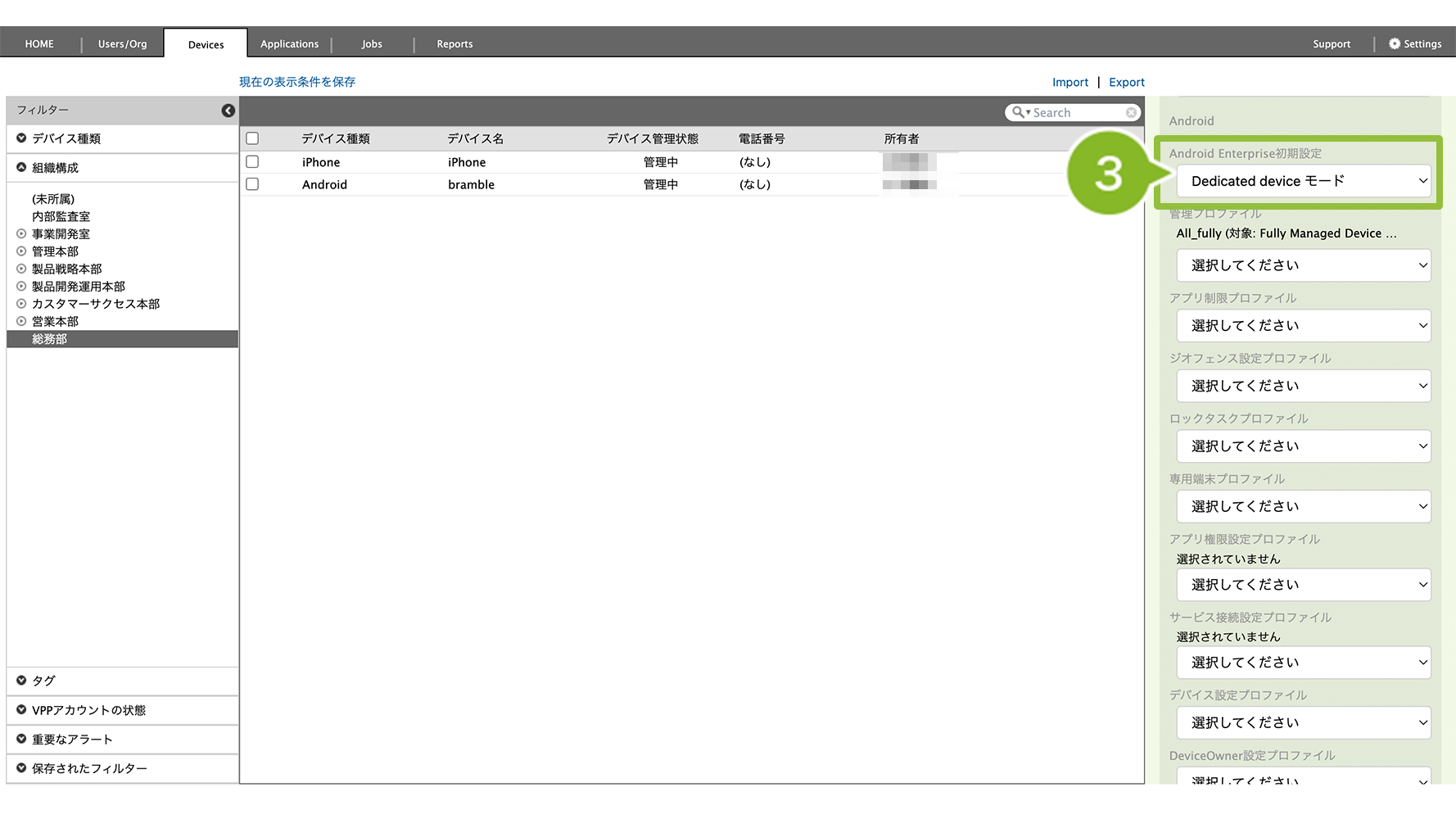Screen dimensions: 1456x819
Task: Clear search with the X icon
Action: tap(1131, 113)
